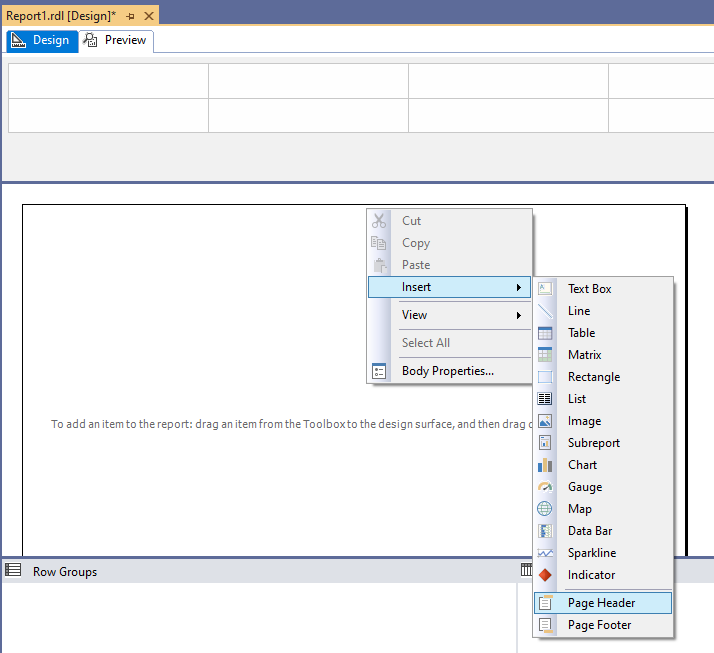Insert a Line item

[603, 311]
